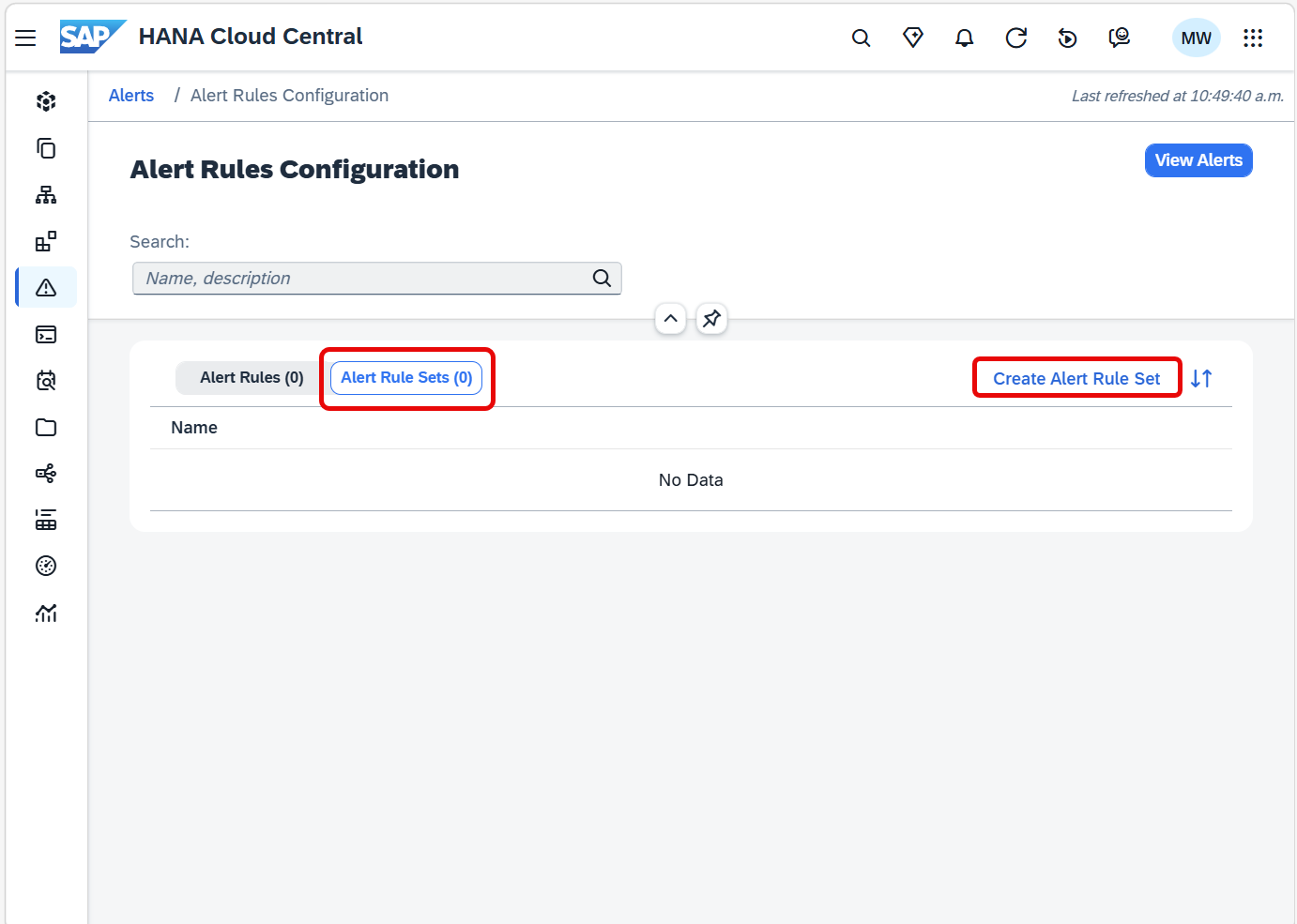The image size is (1297, 924).
Task: Open the squares widgets sidebar icon
Action: 46,241
